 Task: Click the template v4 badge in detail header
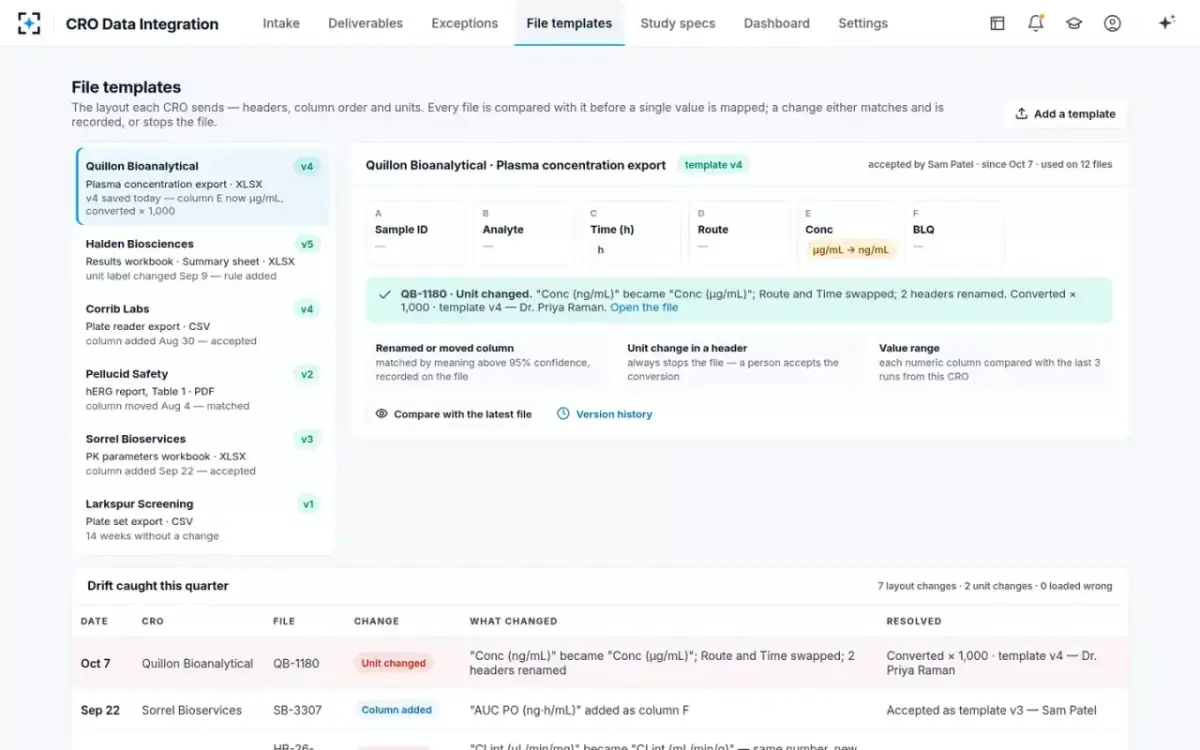click(x=714, y=165)
